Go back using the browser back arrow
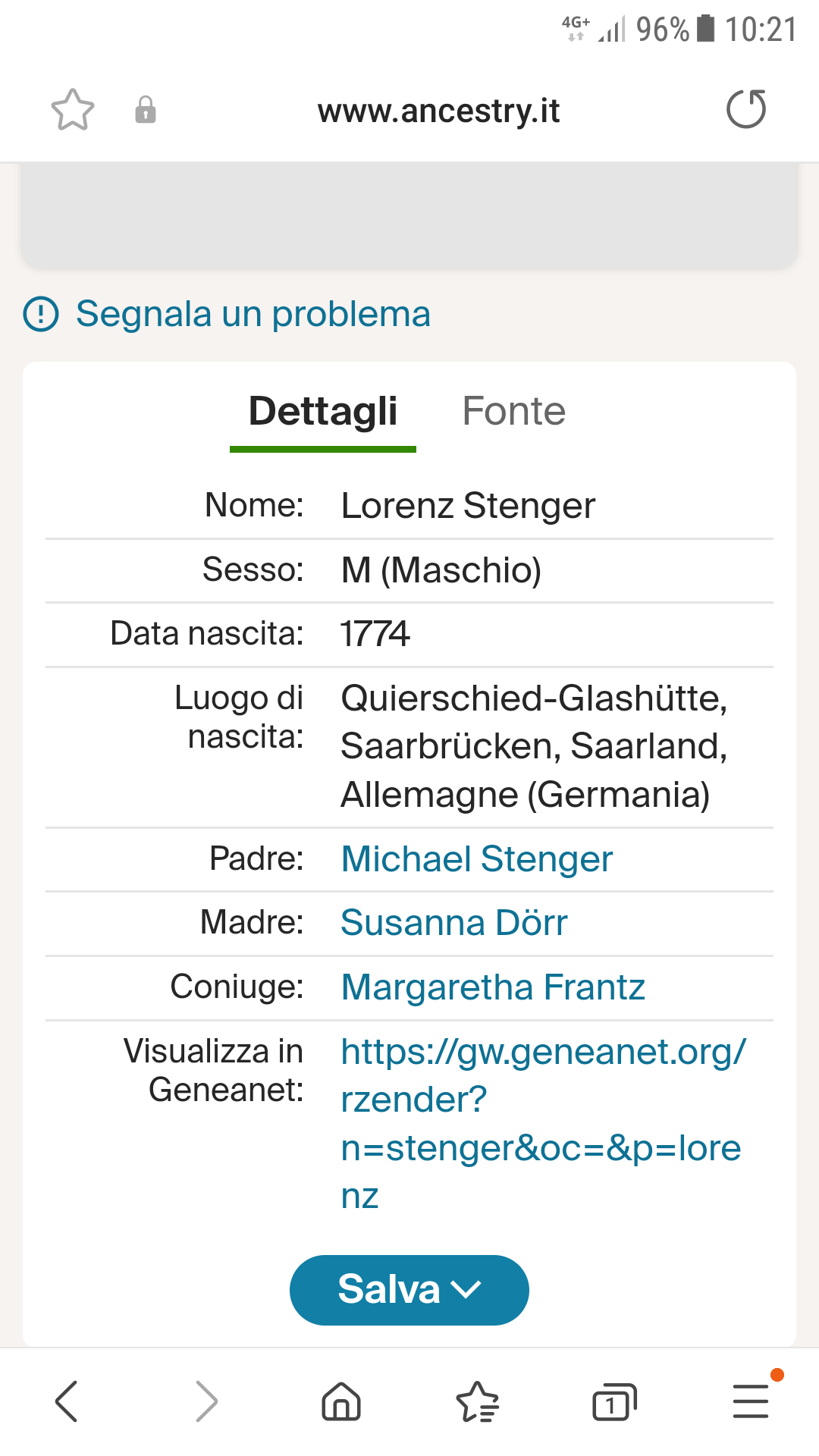Screen dimensions: 819x1456 tap(67, 1401)
